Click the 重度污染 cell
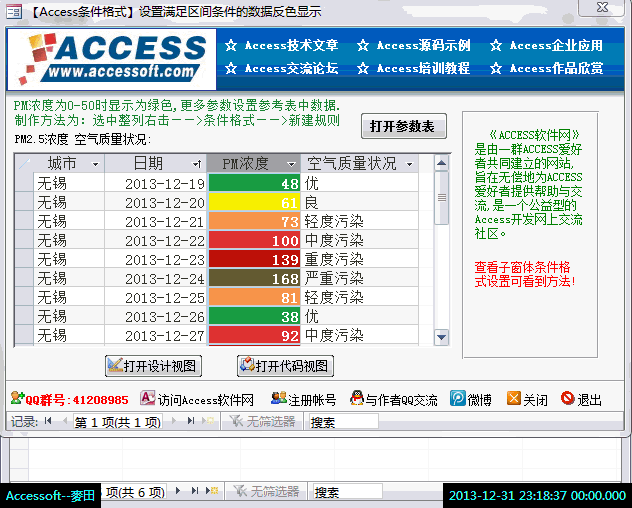This screenshot has width=632, height=508. [x=360, y=260]
